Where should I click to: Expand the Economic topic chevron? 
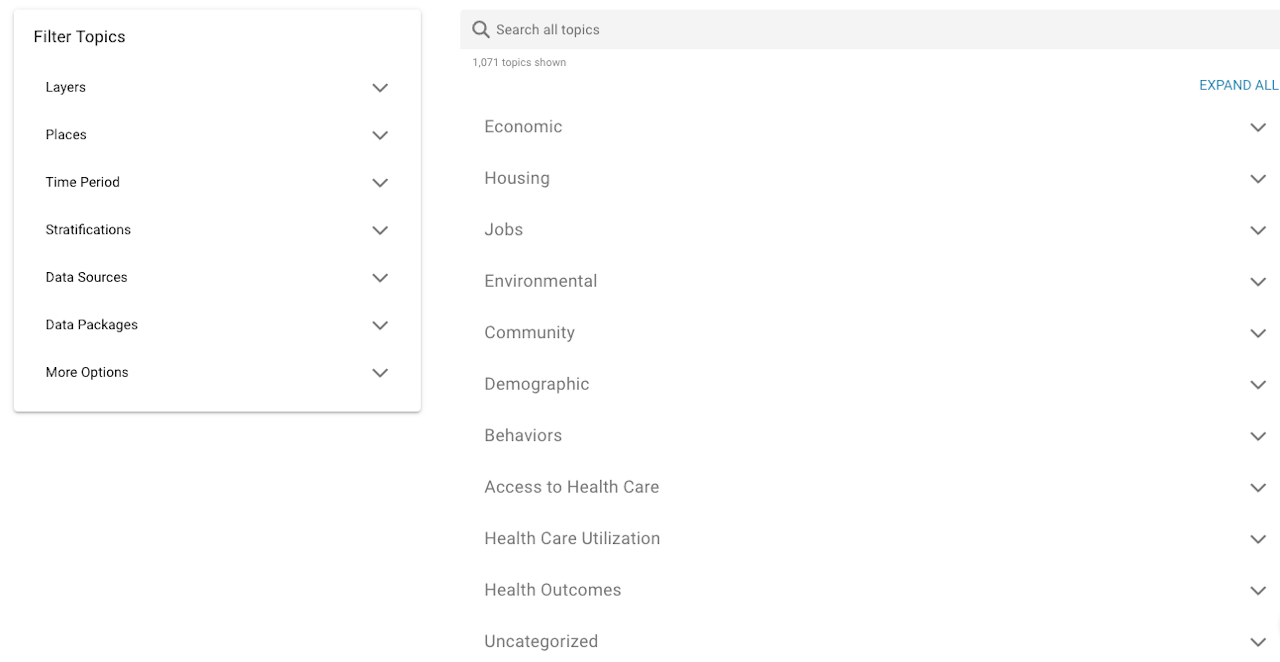tap(1258, 128)
